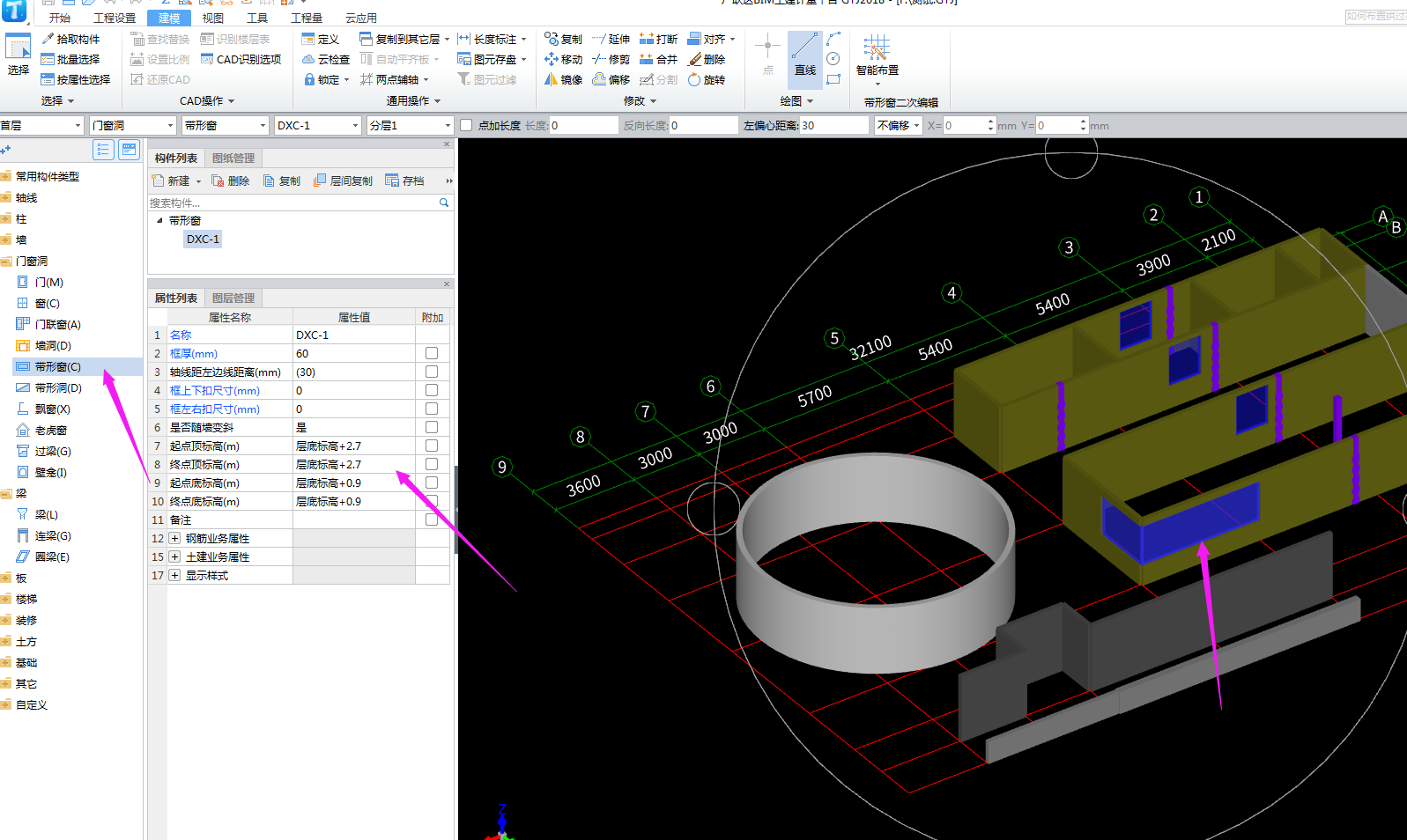Check the 附加 box for 起点底标高

coord(432,483)
